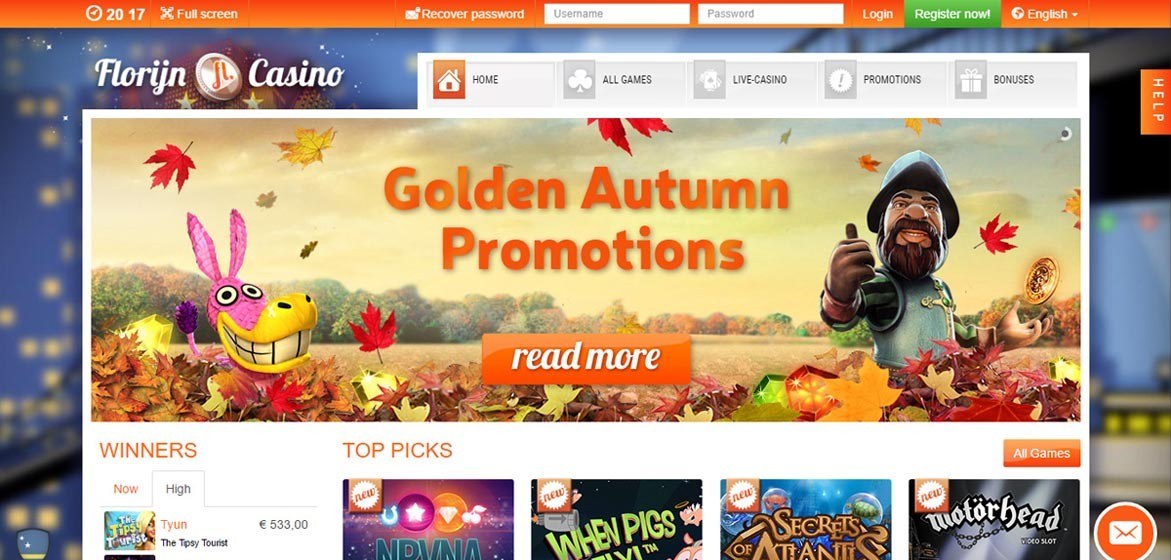Click the orange Home house icon
Screen dimensions: 1171x560
(x=449, y=80)
